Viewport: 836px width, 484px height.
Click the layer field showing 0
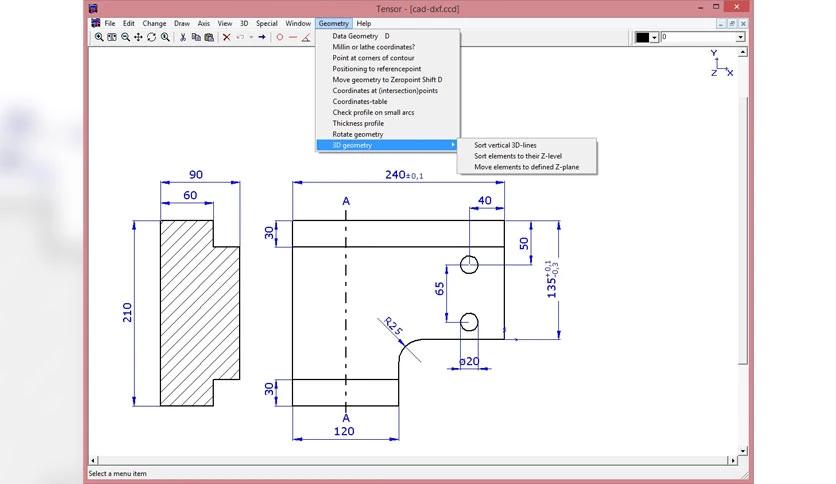tap(698, 37)
